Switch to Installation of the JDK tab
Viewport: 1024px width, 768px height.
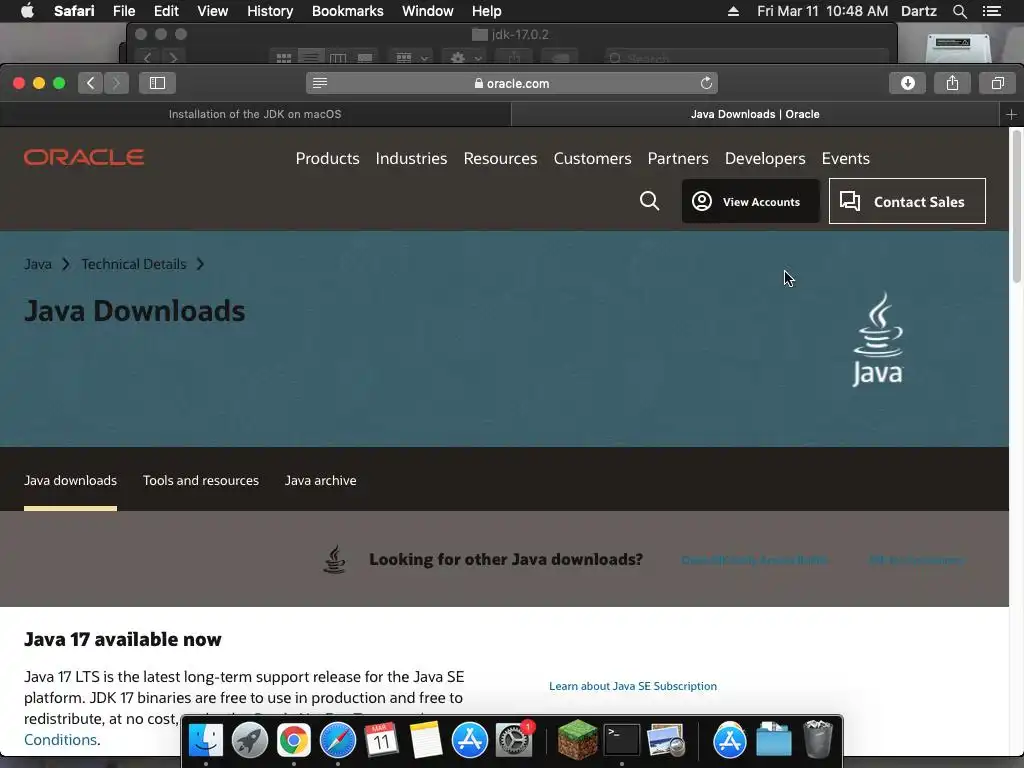[x=255, y=114]
